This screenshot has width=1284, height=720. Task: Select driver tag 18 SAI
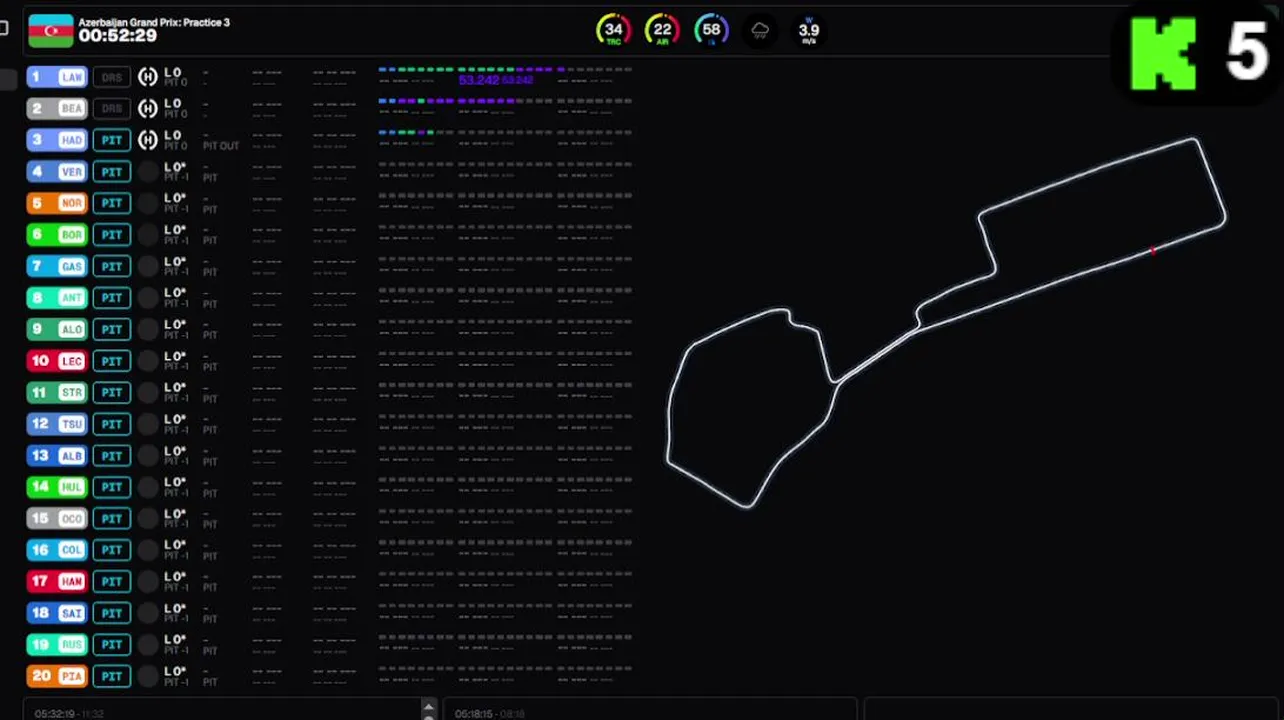coord(57,613)
